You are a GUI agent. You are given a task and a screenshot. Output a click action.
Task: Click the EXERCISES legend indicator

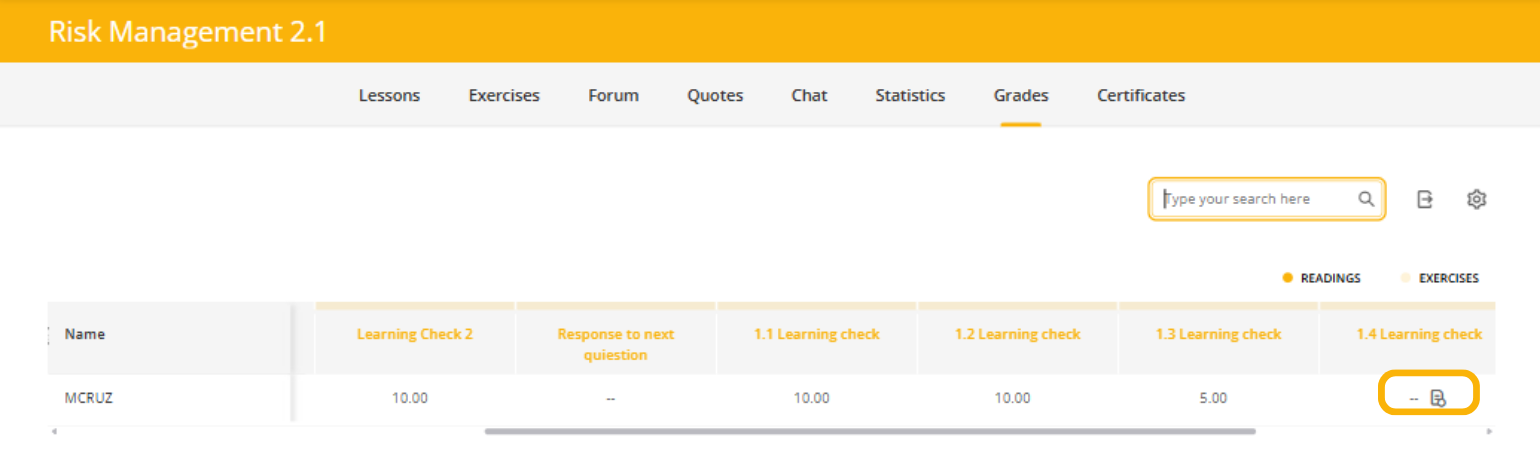point(1406,278)
